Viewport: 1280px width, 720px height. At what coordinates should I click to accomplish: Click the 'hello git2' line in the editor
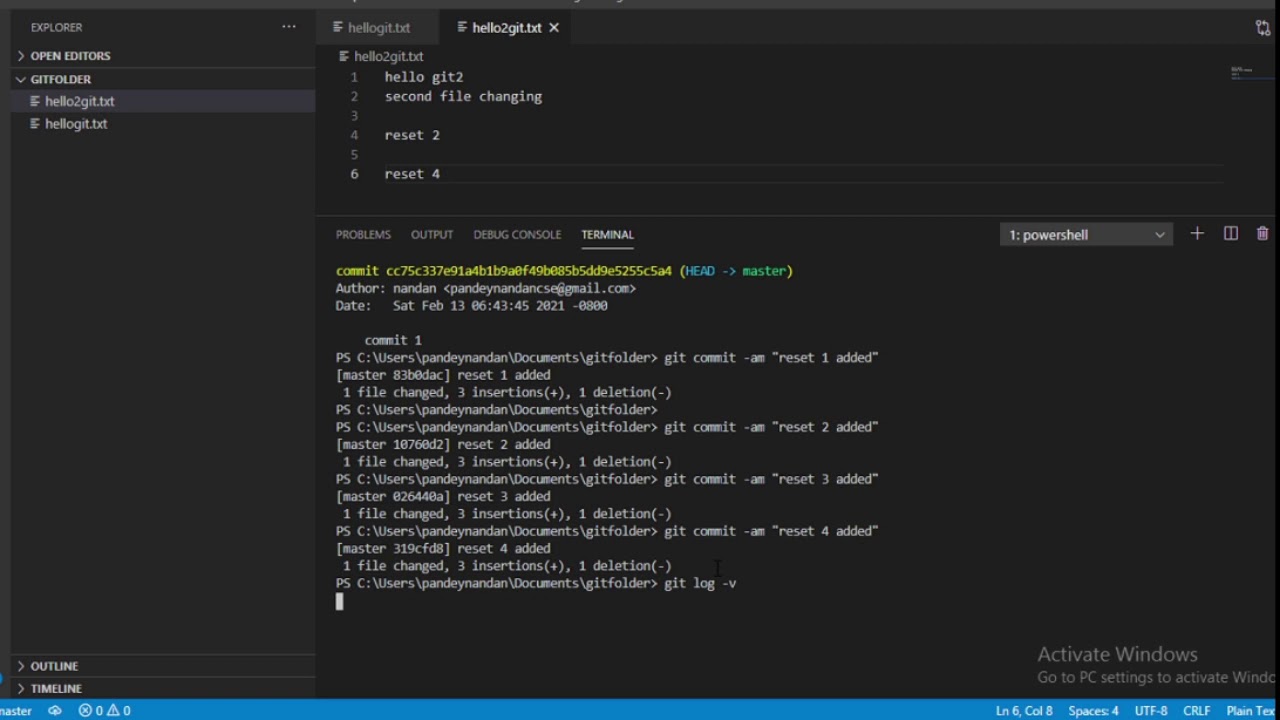click(x=424, y=77)
